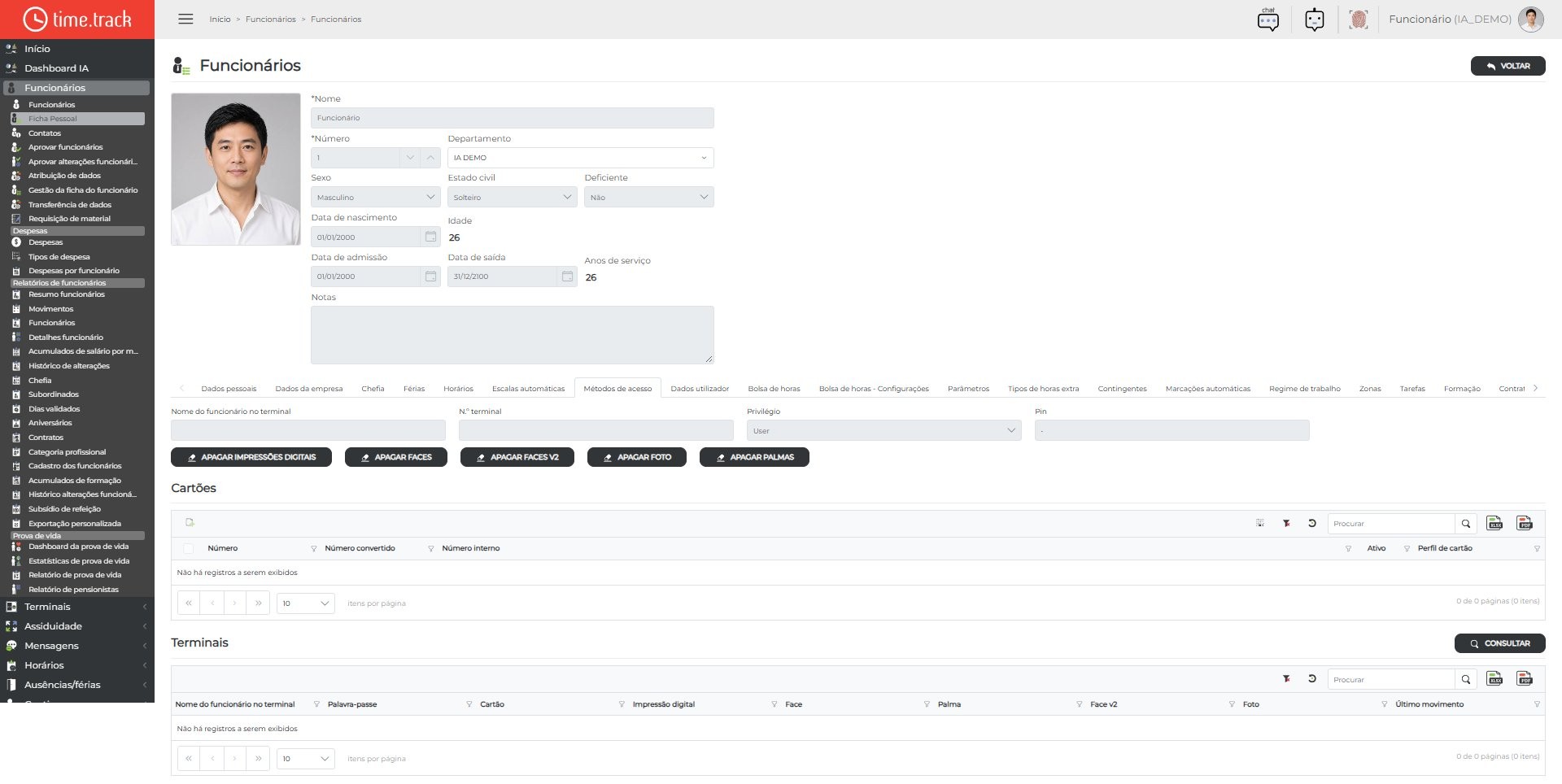Click APAGAR FACES V2 button
Viewport: 1562px width, 784px height.
517,457
